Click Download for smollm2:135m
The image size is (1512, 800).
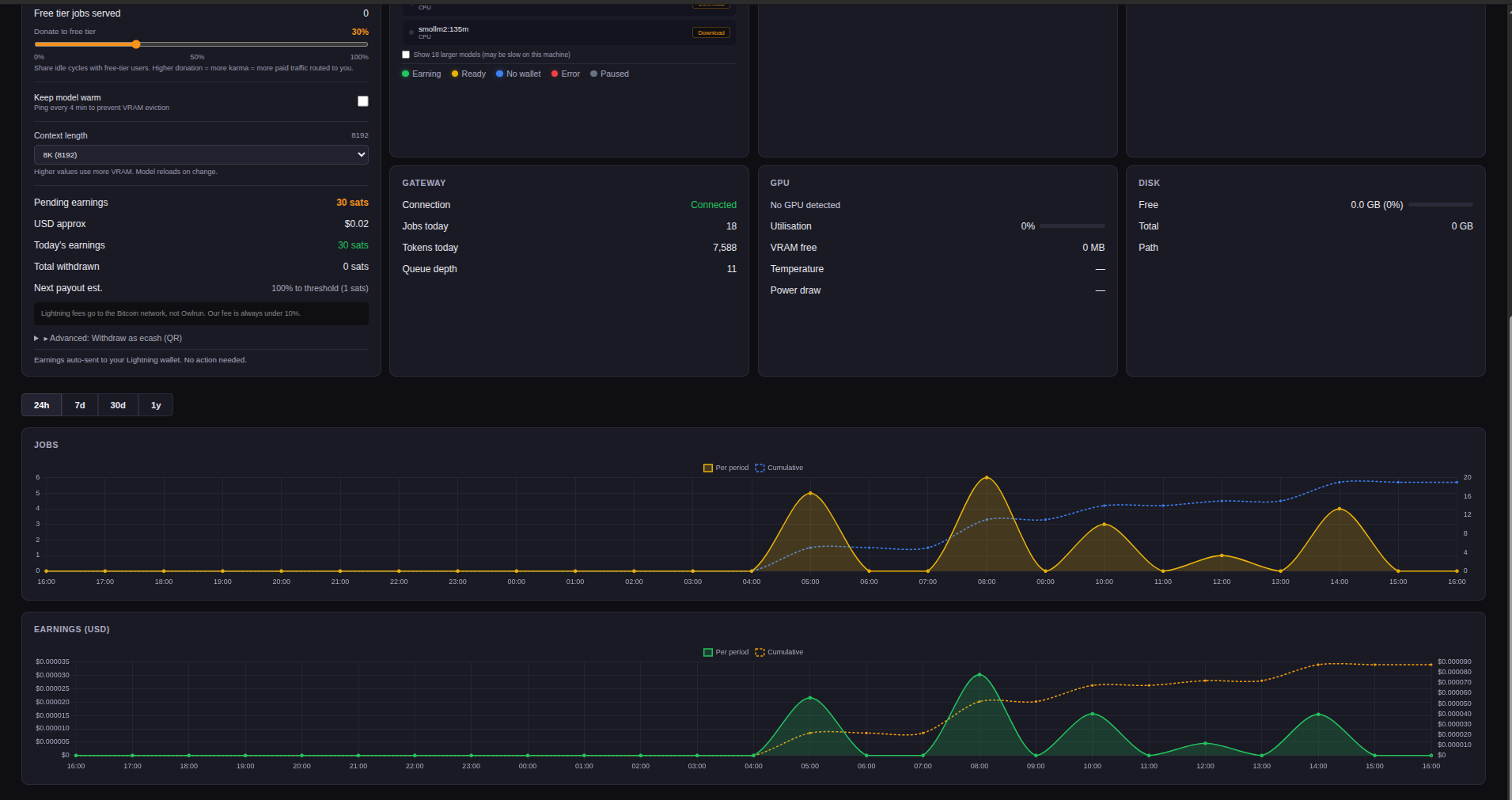click(711, 32)
